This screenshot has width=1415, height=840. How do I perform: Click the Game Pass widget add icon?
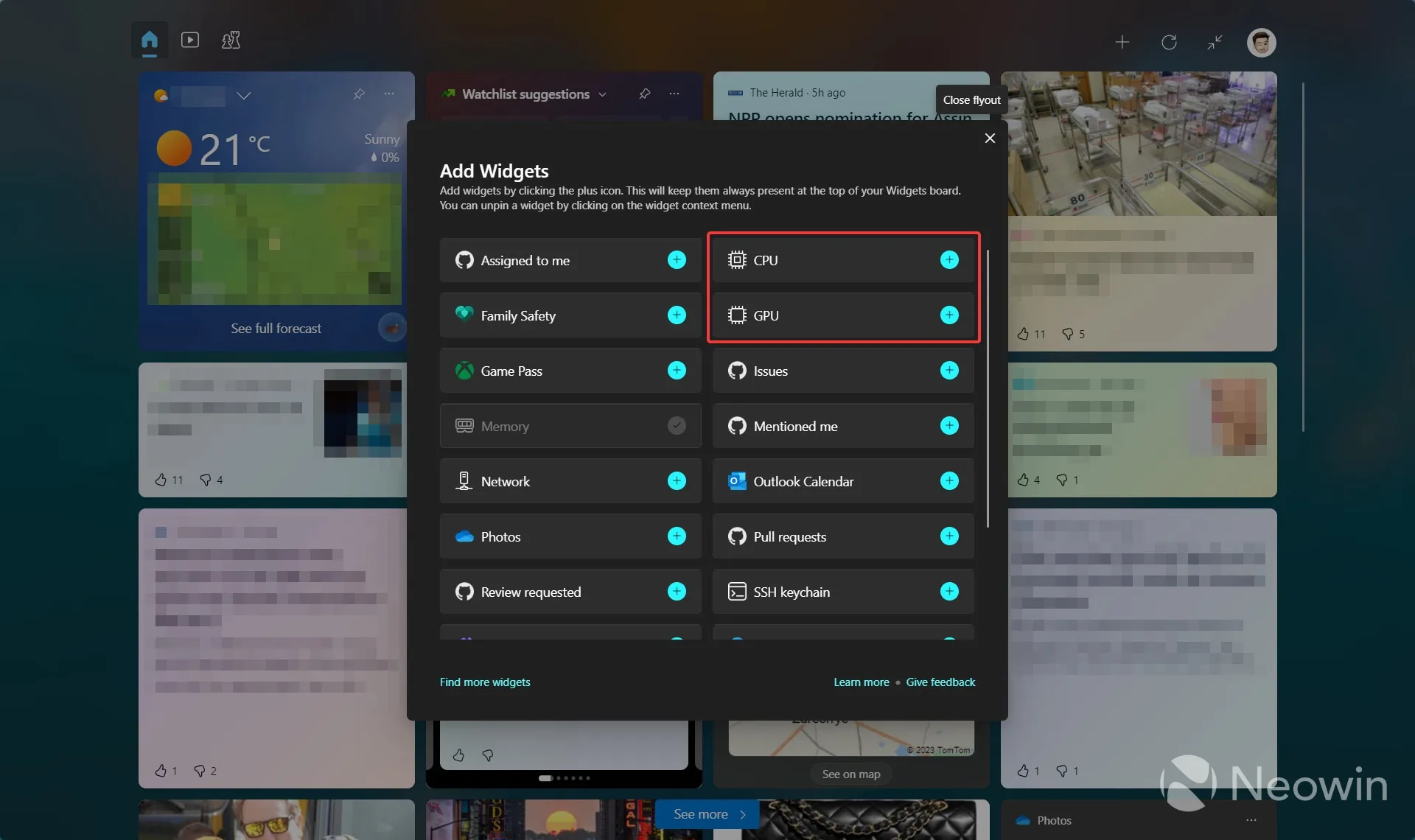point(677,370)
